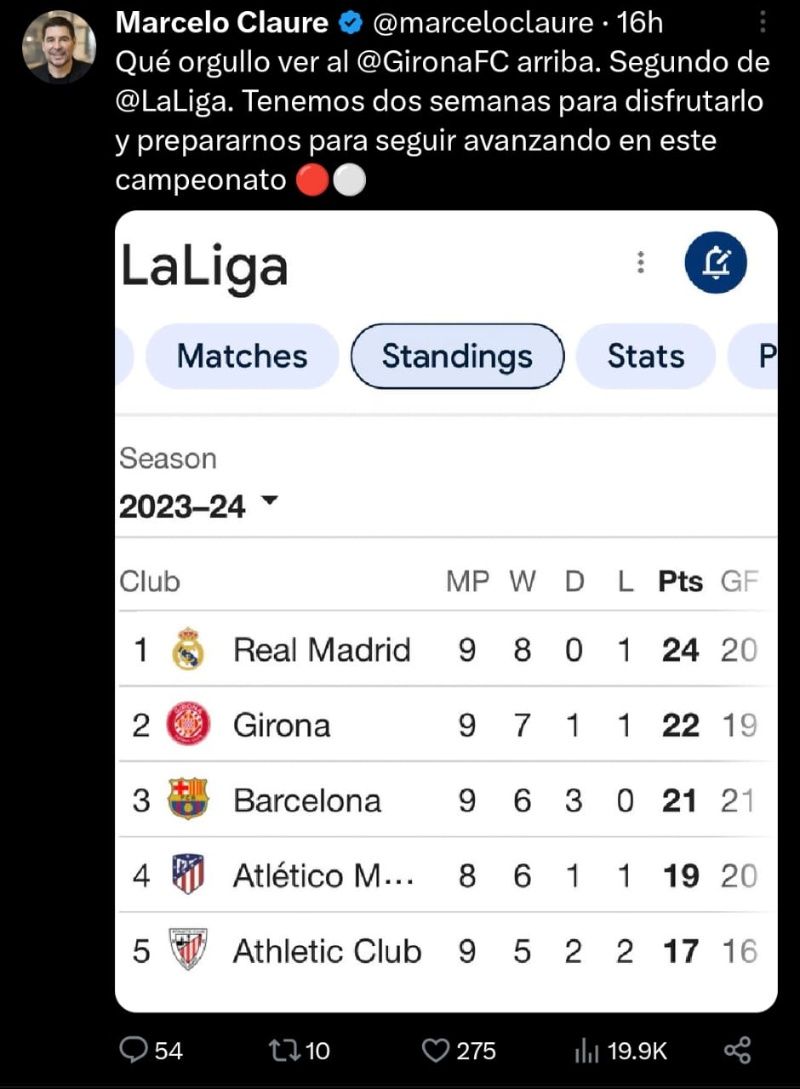The height and width of the screenshot is (1089, 800).
Task: Select the Real Madrid row
Action: tap(445, 650)
